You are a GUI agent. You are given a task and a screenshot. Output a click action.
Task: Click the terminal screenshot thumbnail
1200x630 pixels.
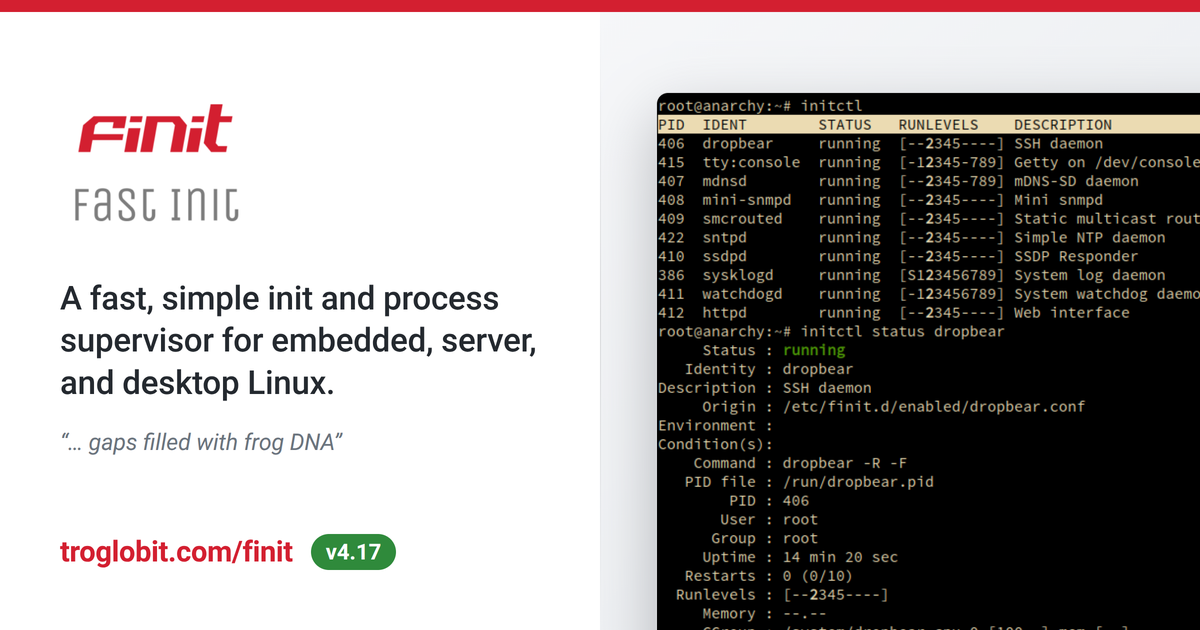pyautogui.click(x=929, y=361)
